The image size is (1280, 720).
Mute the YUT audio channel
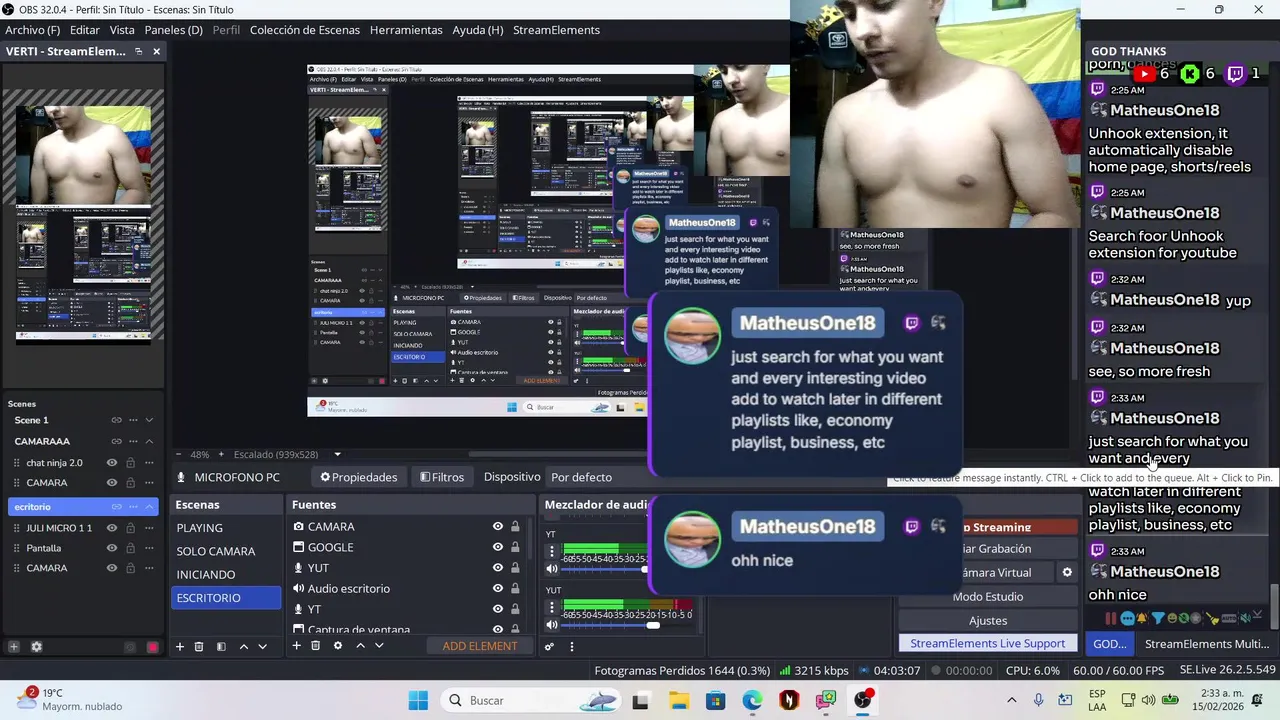click(551, 625)
